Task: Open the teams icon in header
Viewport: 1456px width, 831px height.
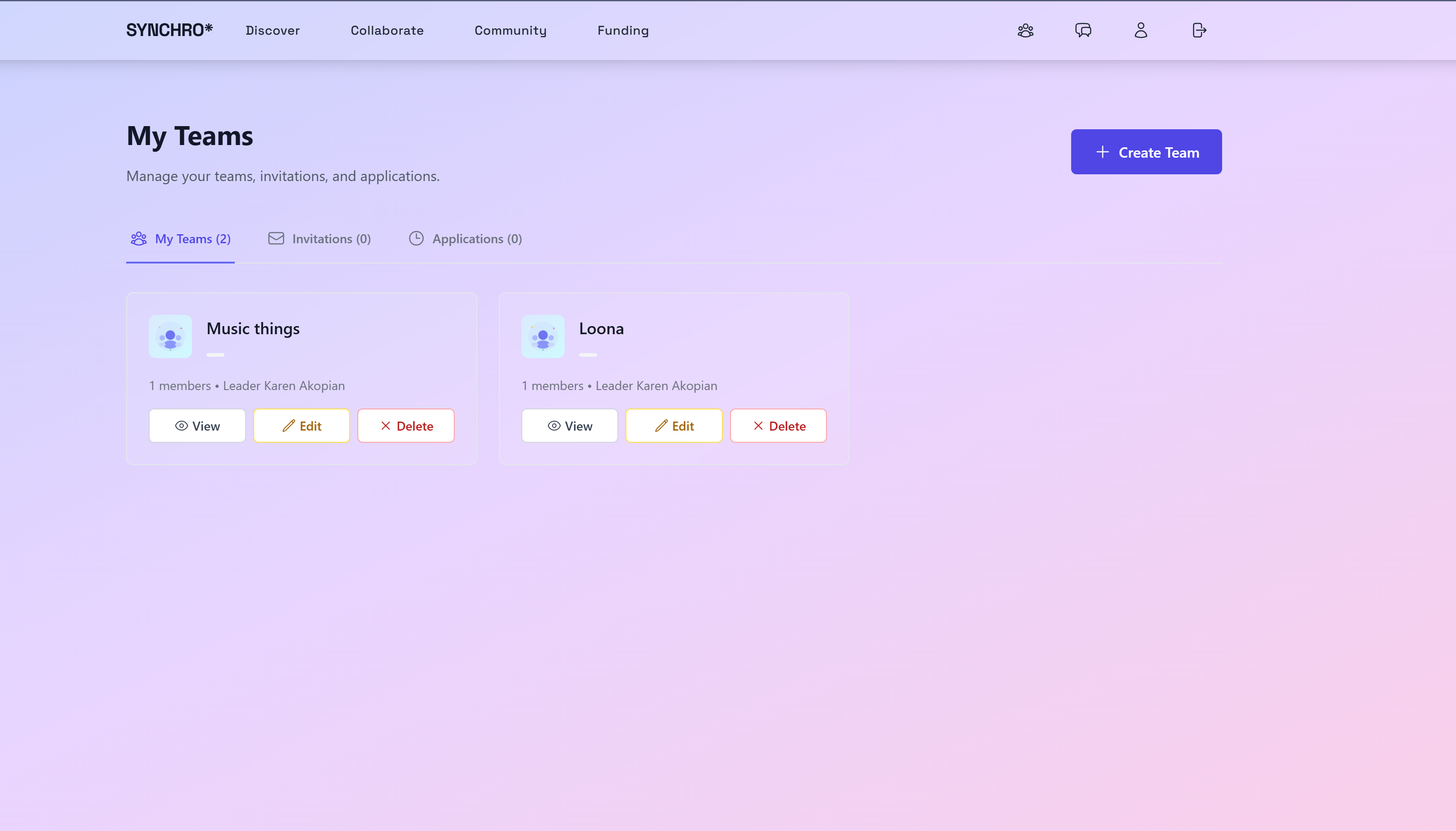Action: click(1026, 30)
